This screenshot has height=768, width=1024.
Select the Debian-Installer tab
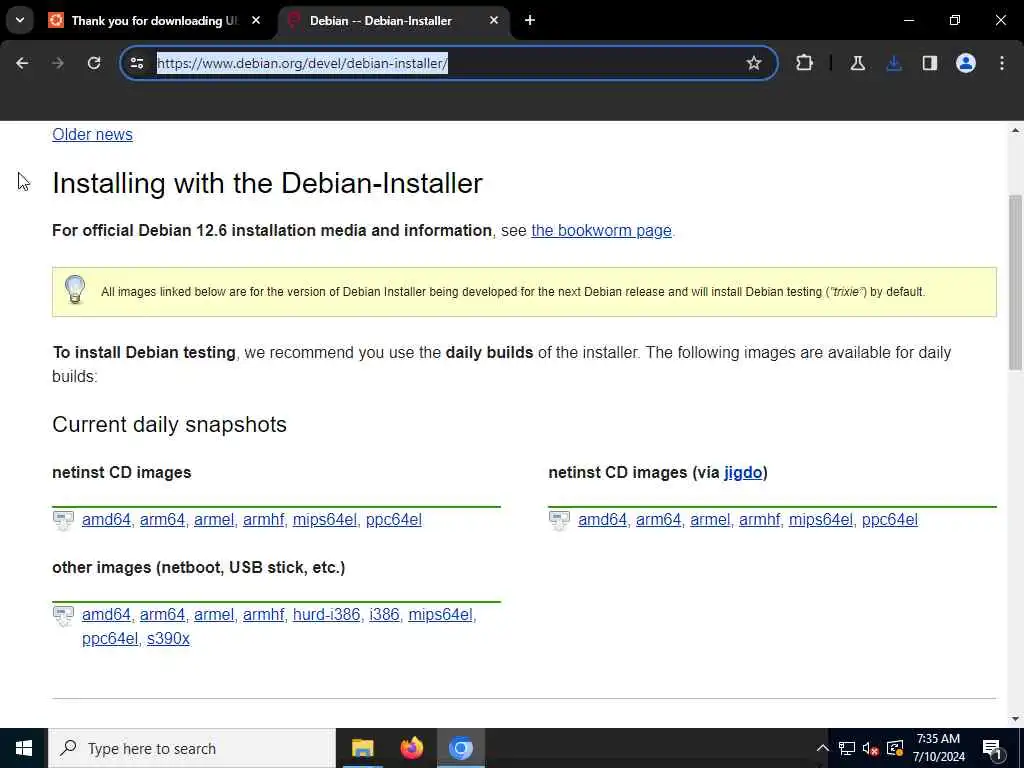click(x=392, y=20)
